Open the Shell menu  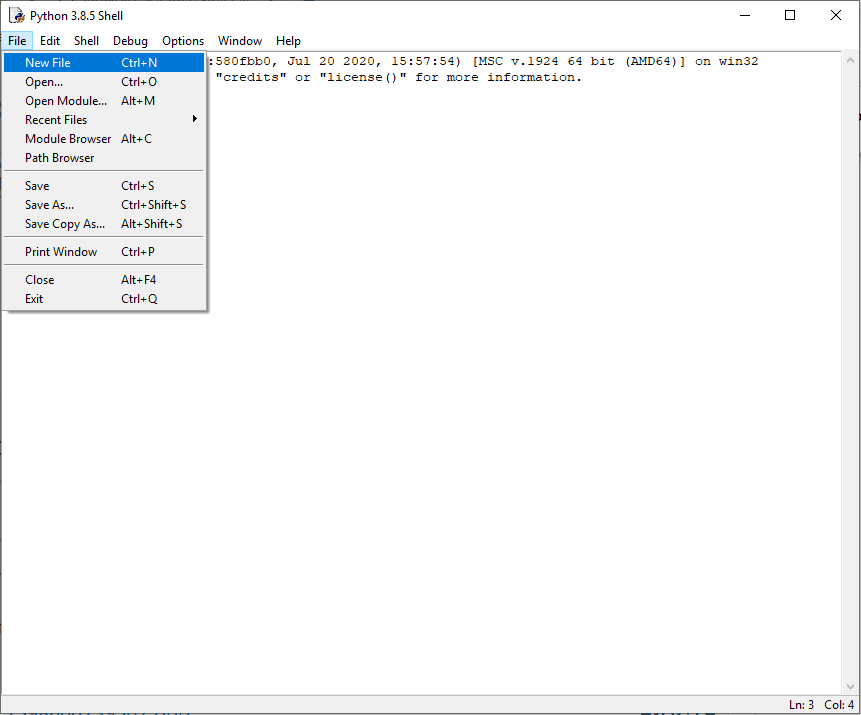click(86, 41)
